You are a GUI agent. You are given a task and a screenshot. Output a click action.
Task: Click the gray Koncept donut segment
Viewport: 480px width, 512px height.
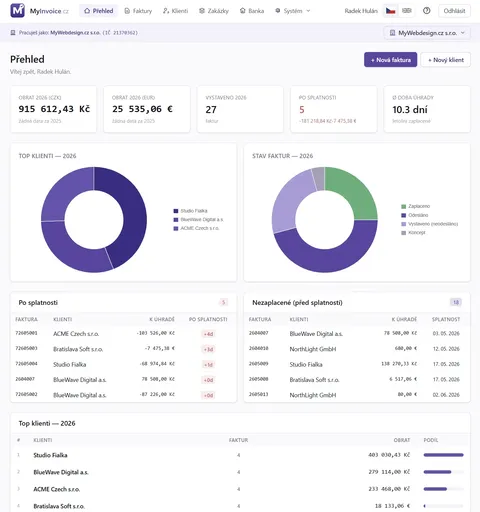[319, 179]
